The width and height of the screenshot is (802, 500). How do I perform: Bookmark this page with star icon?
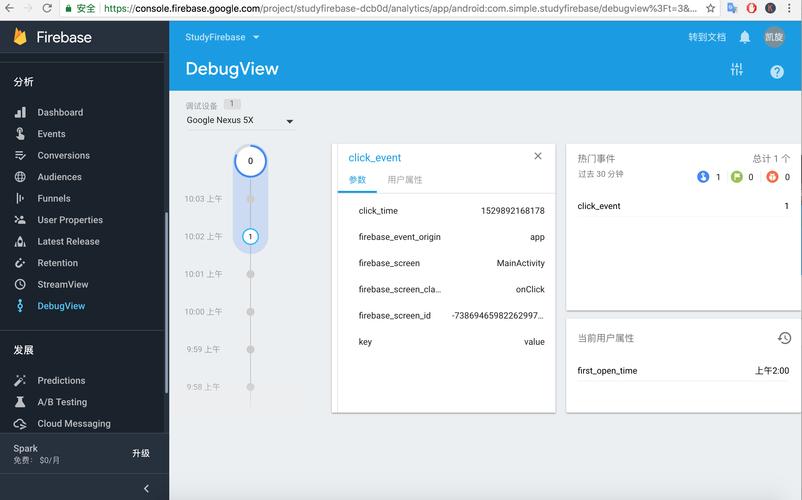[x=710, y=8]
